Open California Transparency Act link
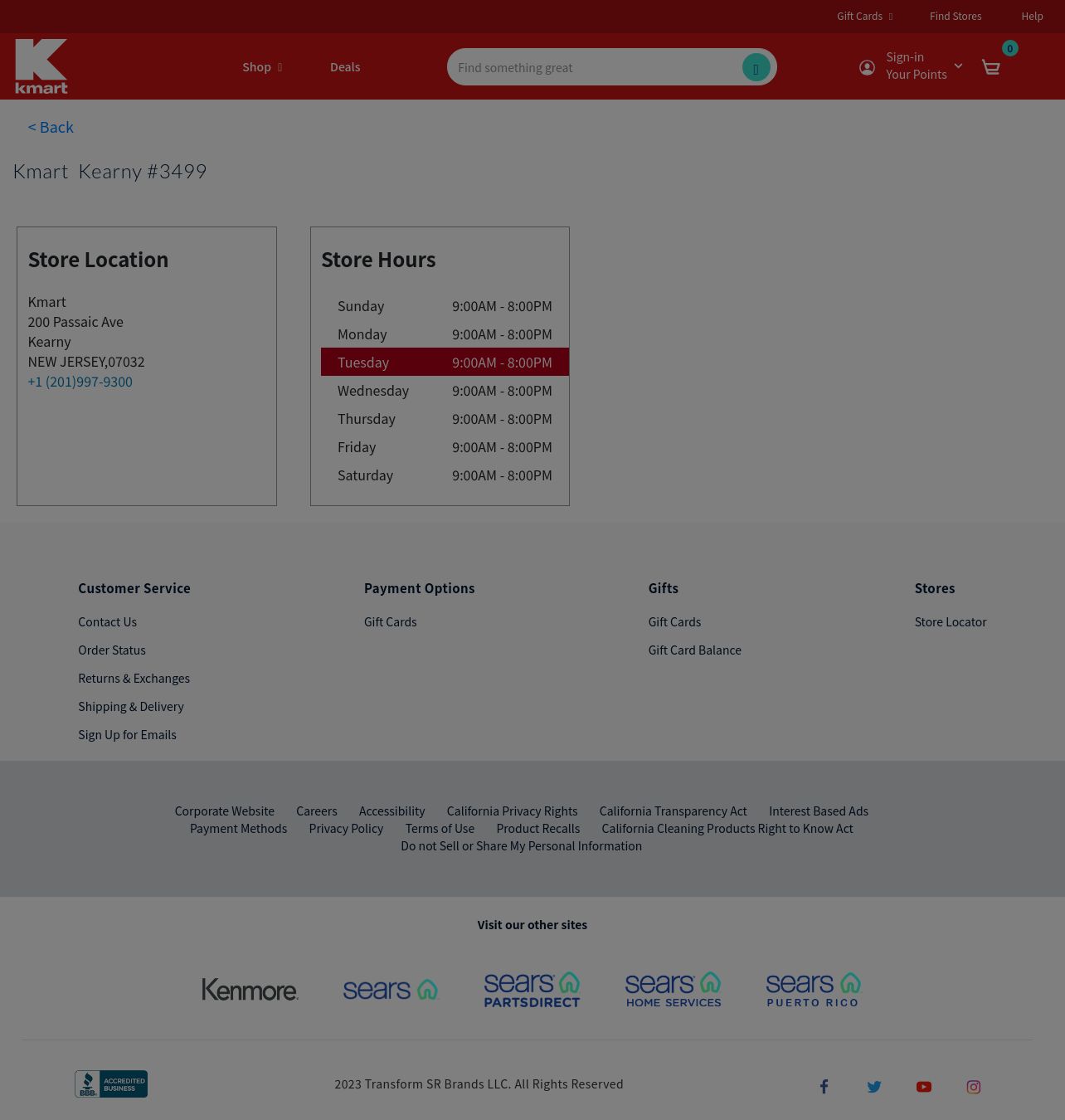The width and height of the screenshot is (1065, 1120). 674,811
